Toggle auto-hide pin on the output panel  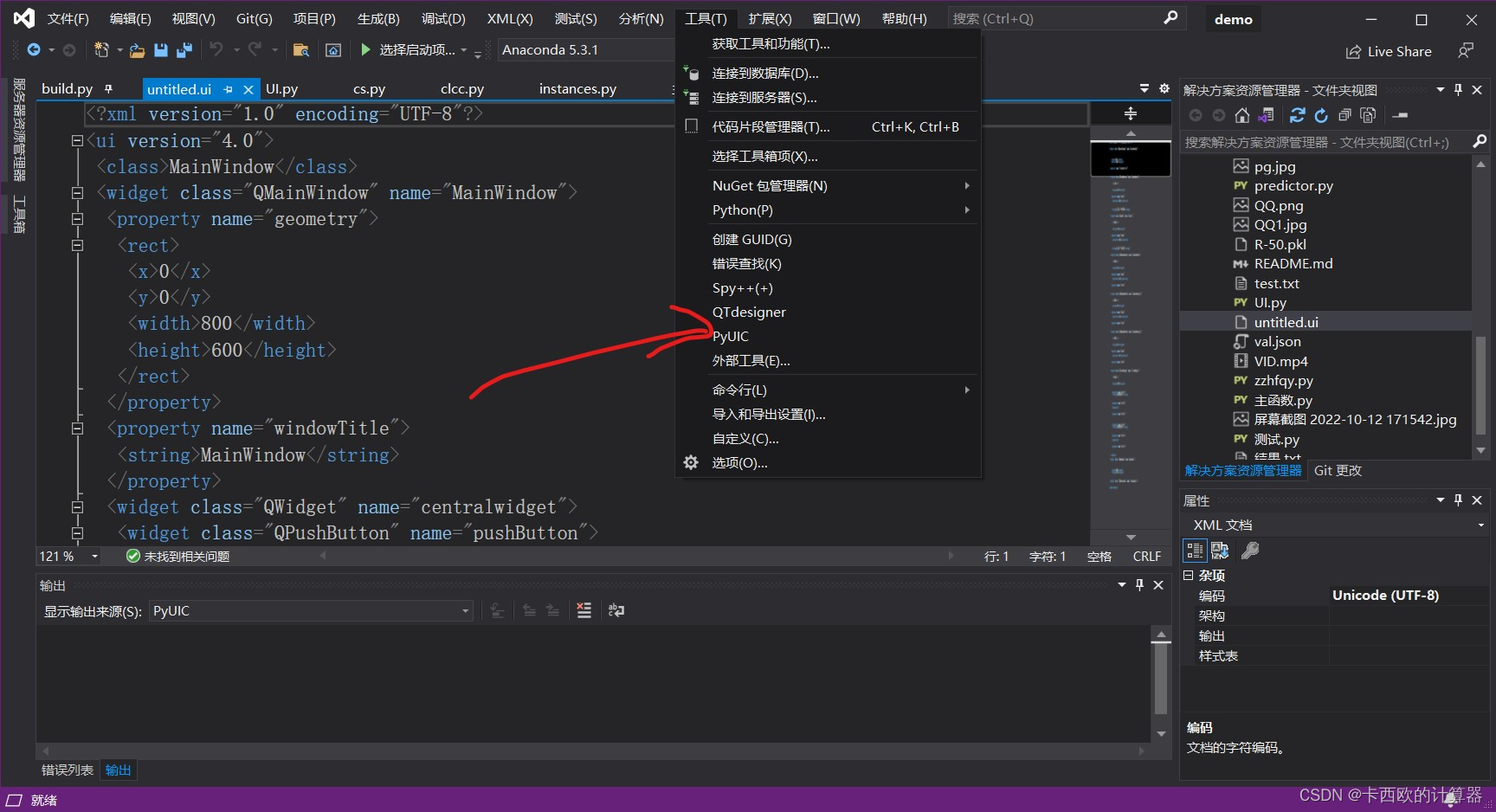point(1139,584)
